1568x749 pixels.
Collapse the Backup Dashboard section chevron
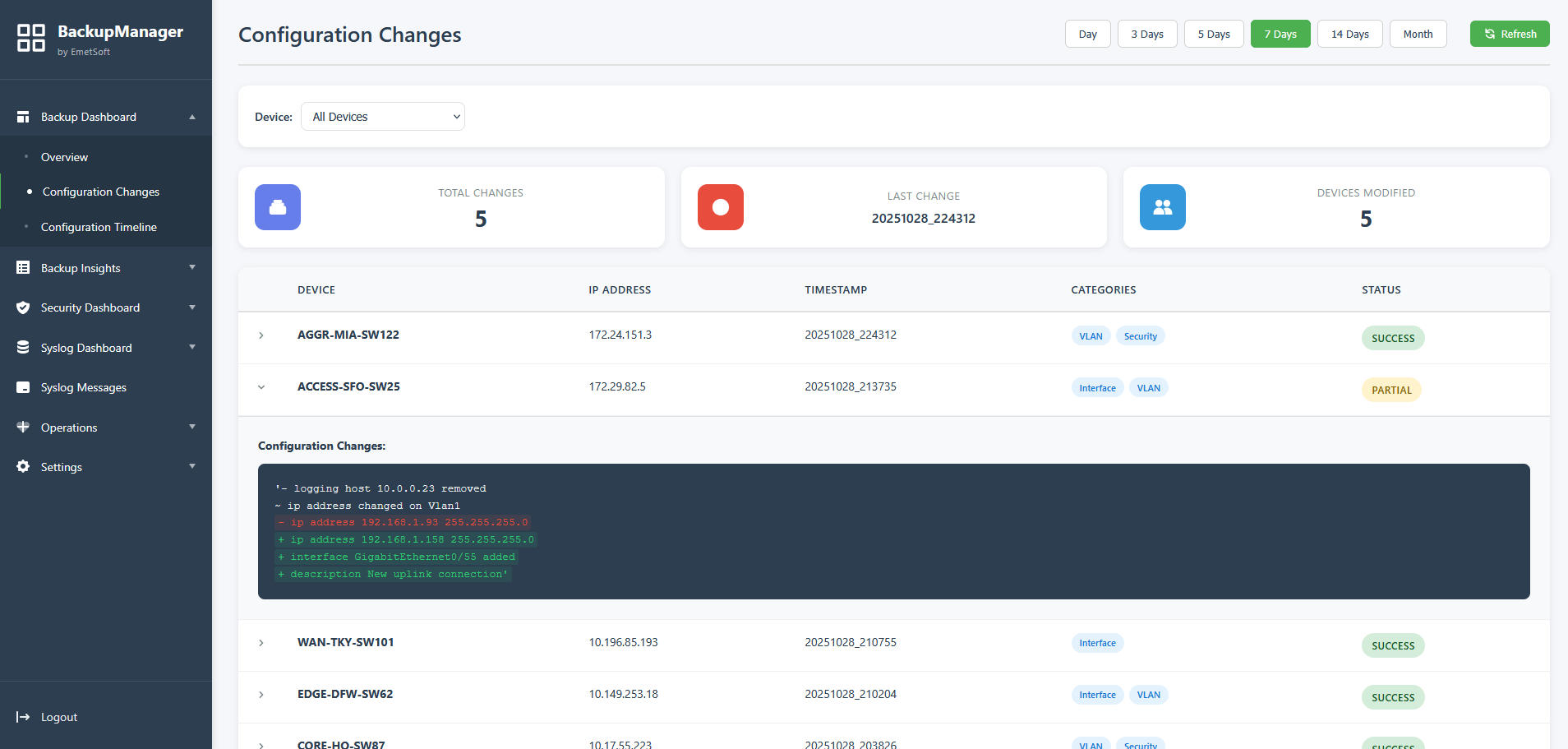click(x=191, y=116)
